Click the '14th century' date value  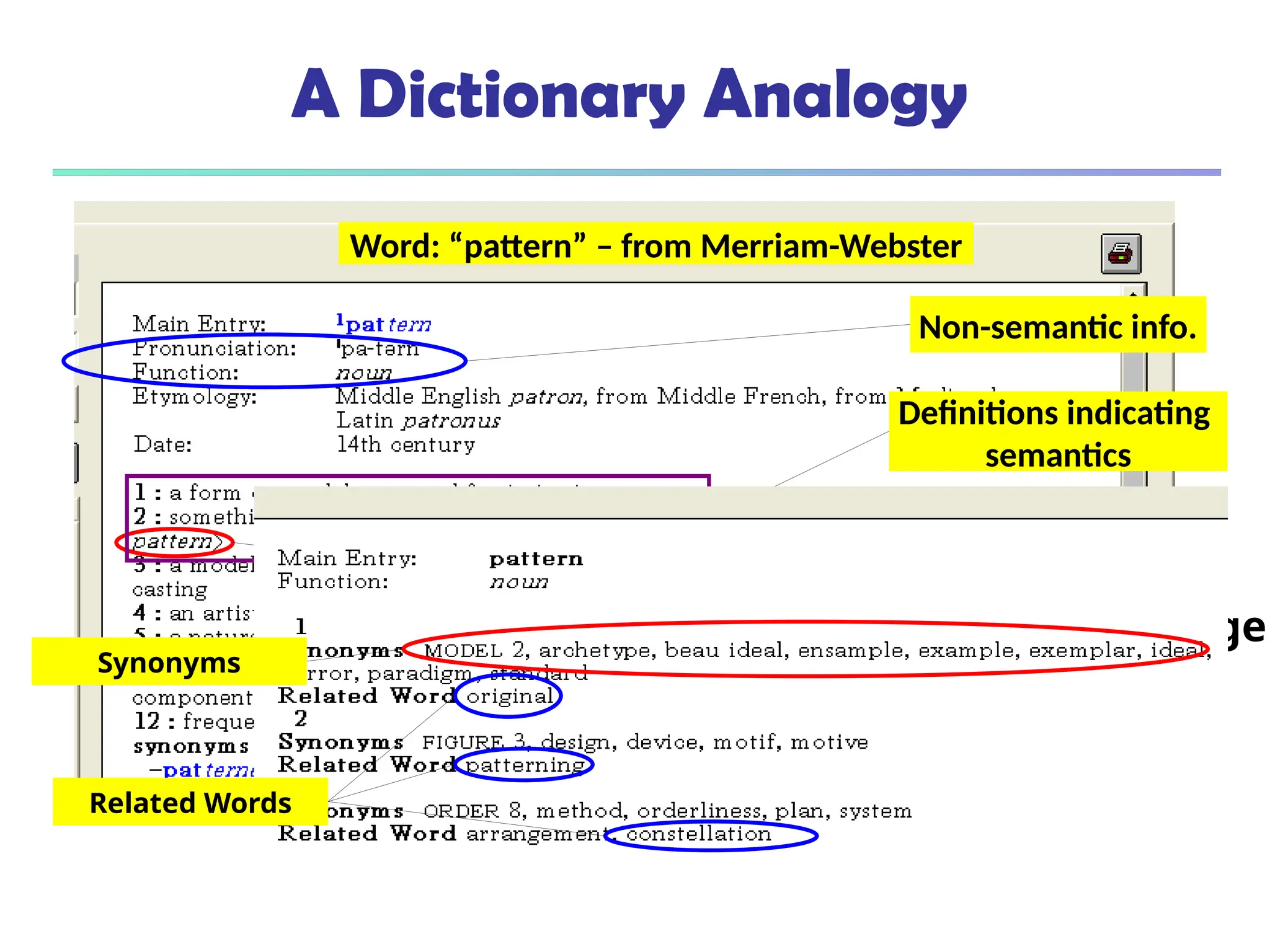[x=406, y=444]
